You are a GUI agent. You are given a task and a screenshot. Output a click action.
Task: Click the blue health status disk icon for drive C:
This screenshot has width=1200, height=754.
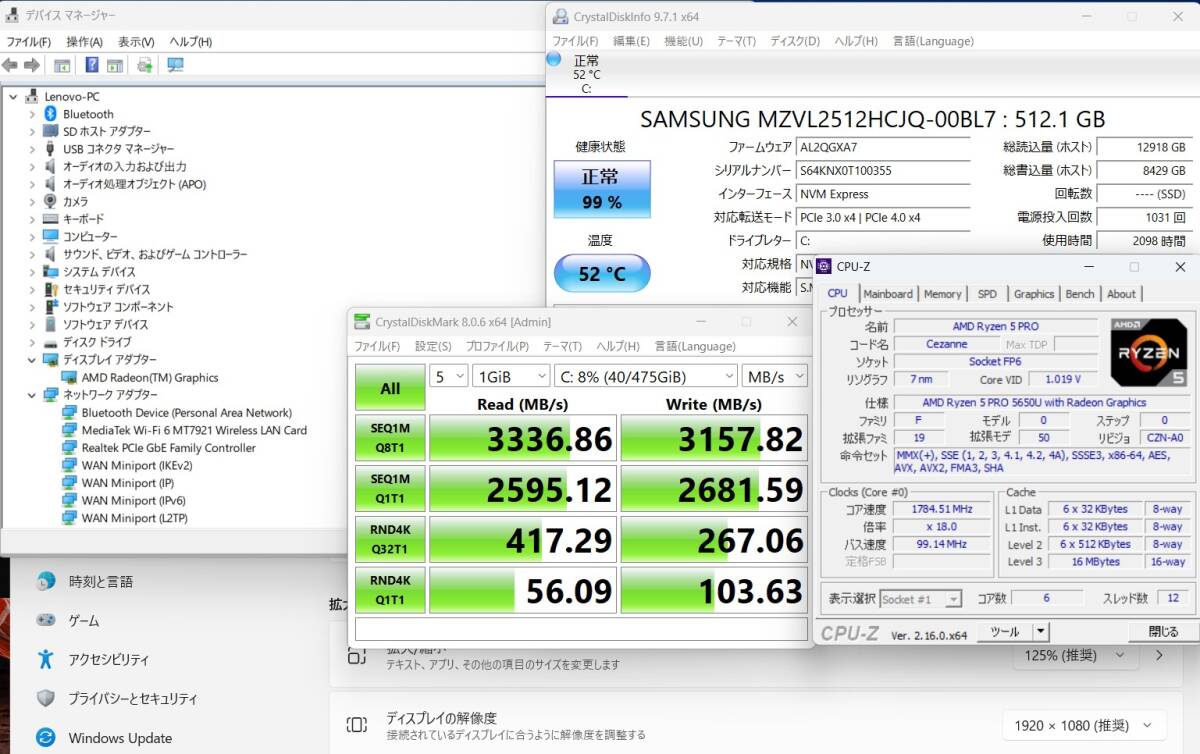(x=554, y=59)
